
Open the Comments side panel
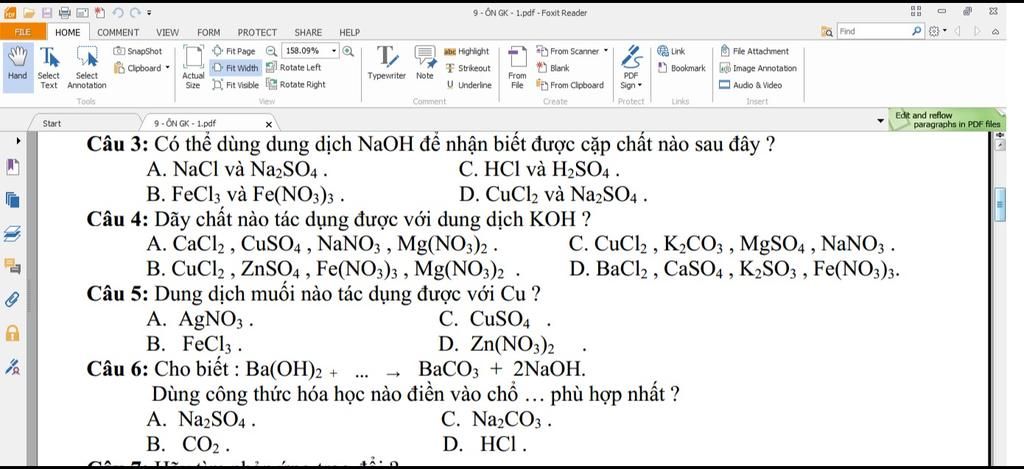click(x=12, y=266)
